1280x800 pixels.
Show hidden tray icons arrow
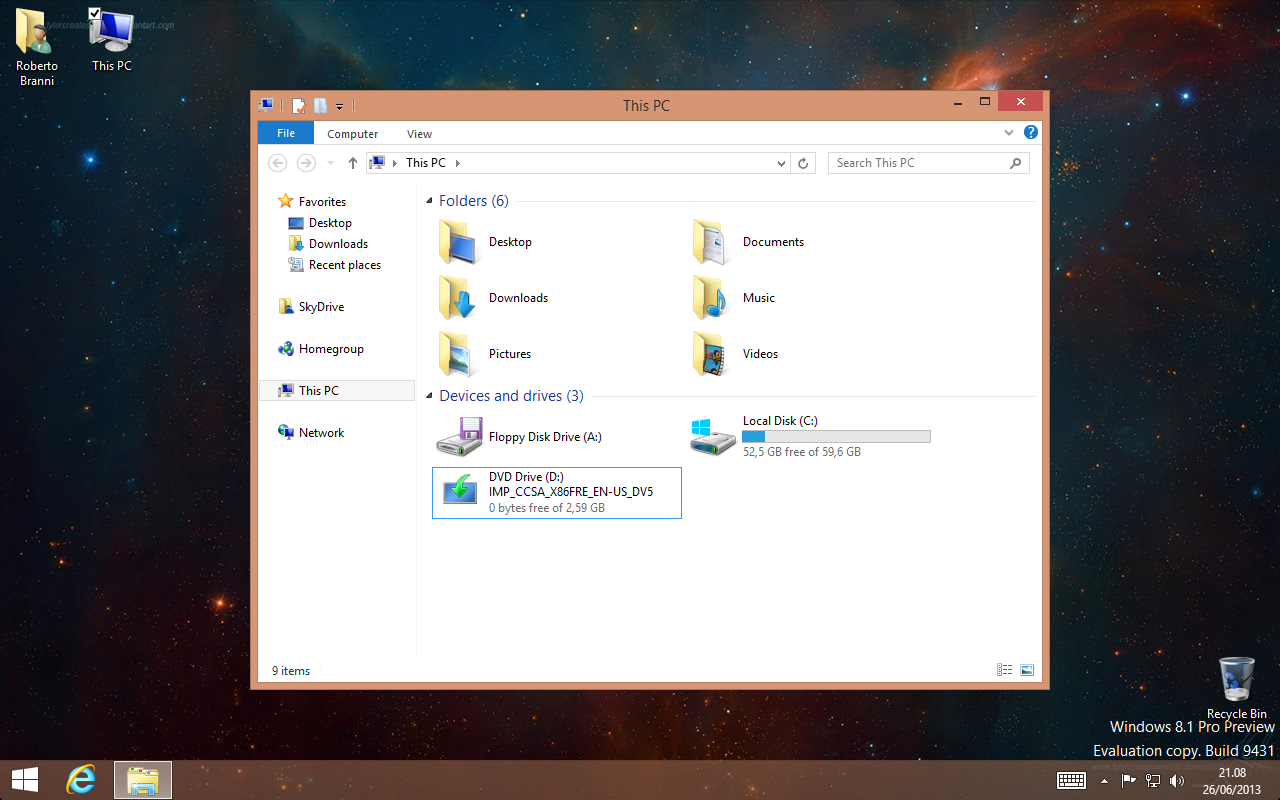pos(1105,781)
